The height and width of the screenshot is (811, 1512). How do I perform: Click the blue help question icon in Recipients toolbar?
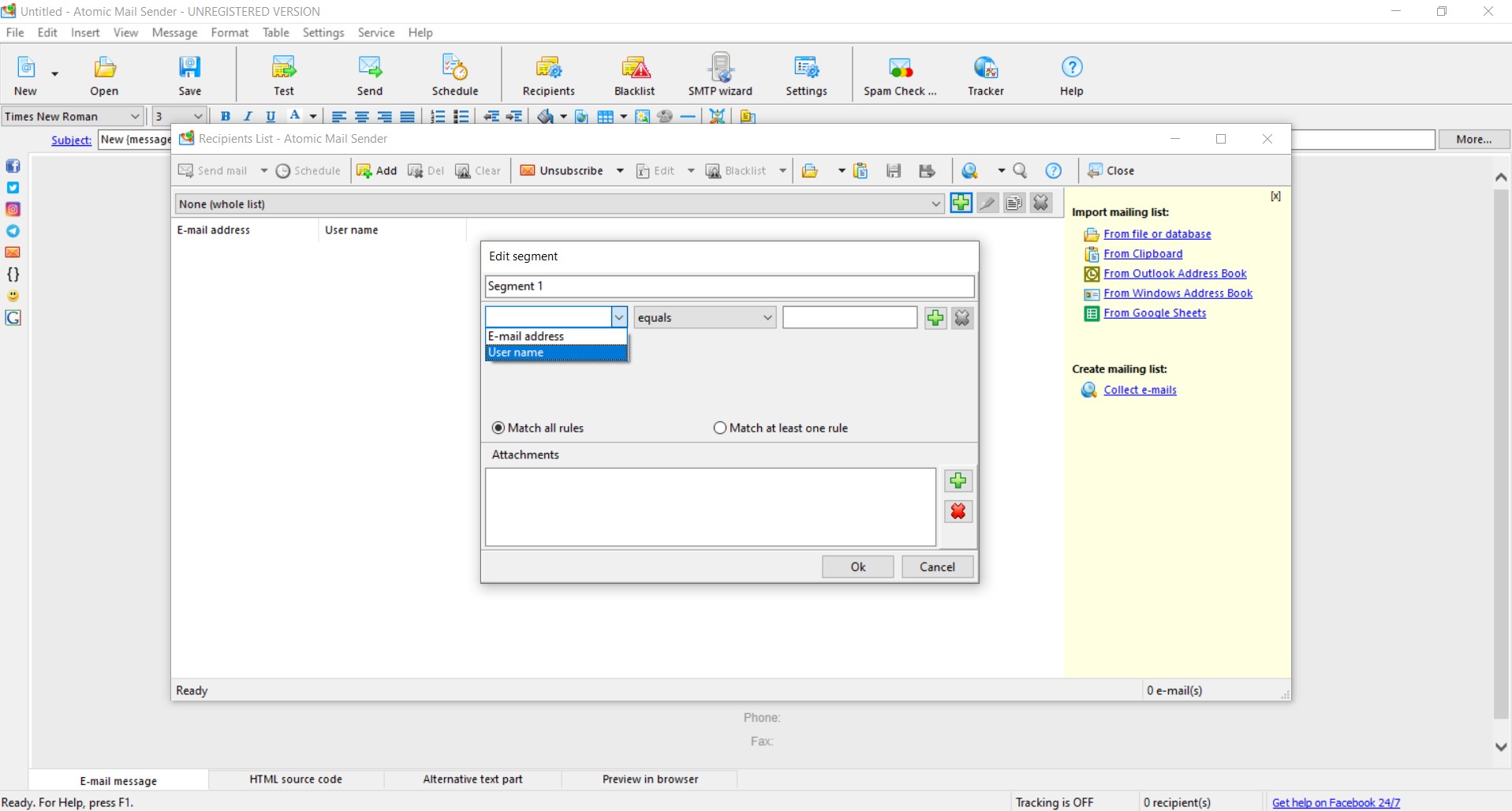pyautogui.click(x=1053, y=170)
